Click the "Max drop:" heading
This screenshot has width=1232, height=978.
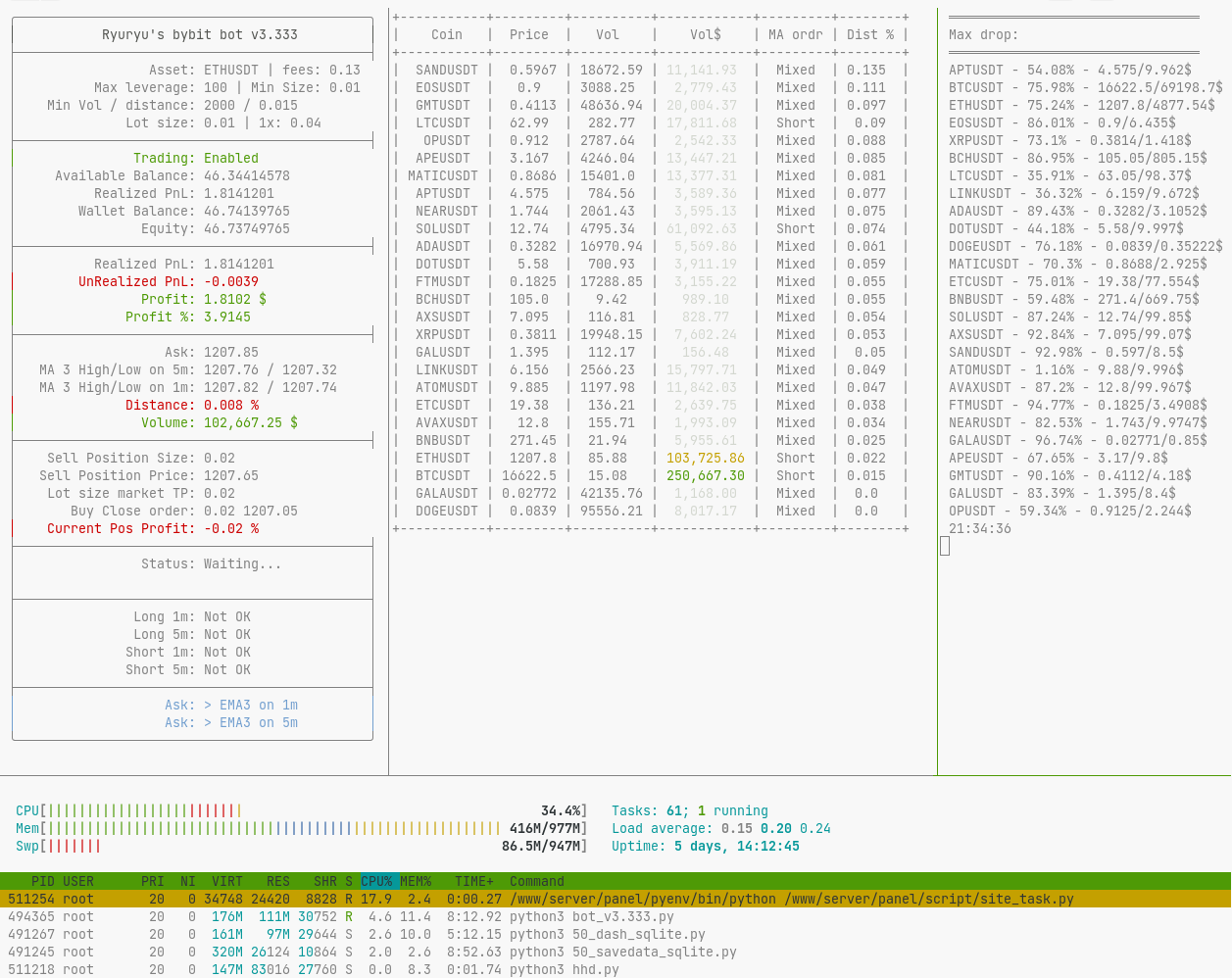[x=984, y=34]
